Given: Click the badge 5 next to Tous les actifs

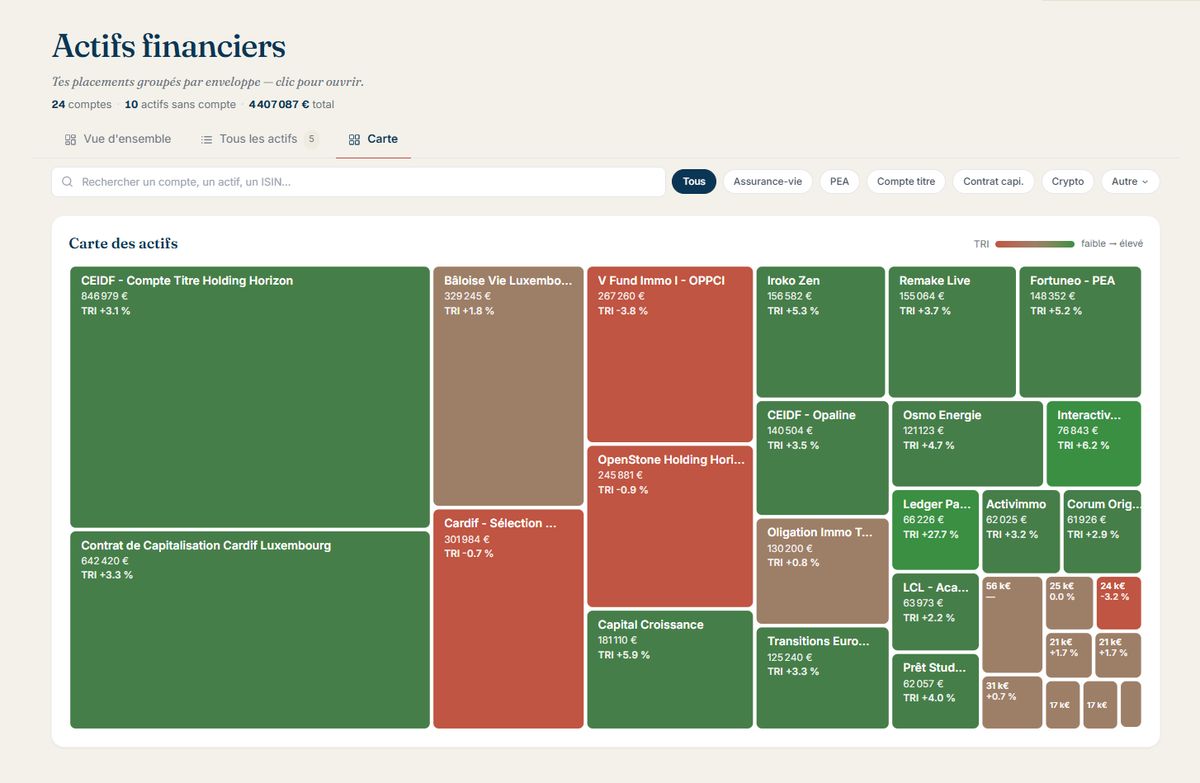Looking at the screenshot, I should 311,139.
